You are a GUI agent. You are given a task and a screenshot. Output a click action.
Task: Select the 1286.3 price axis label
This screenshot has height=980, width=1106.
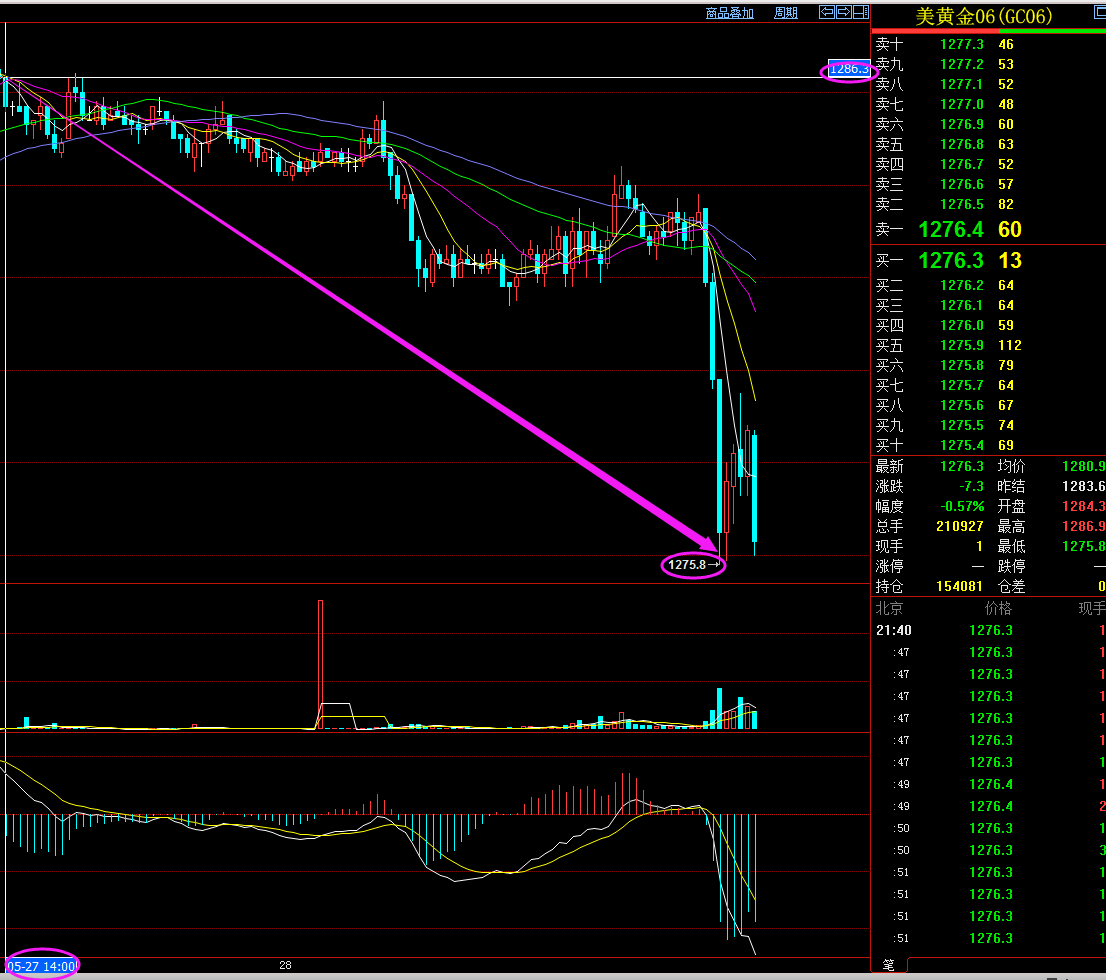pos(848,70)
